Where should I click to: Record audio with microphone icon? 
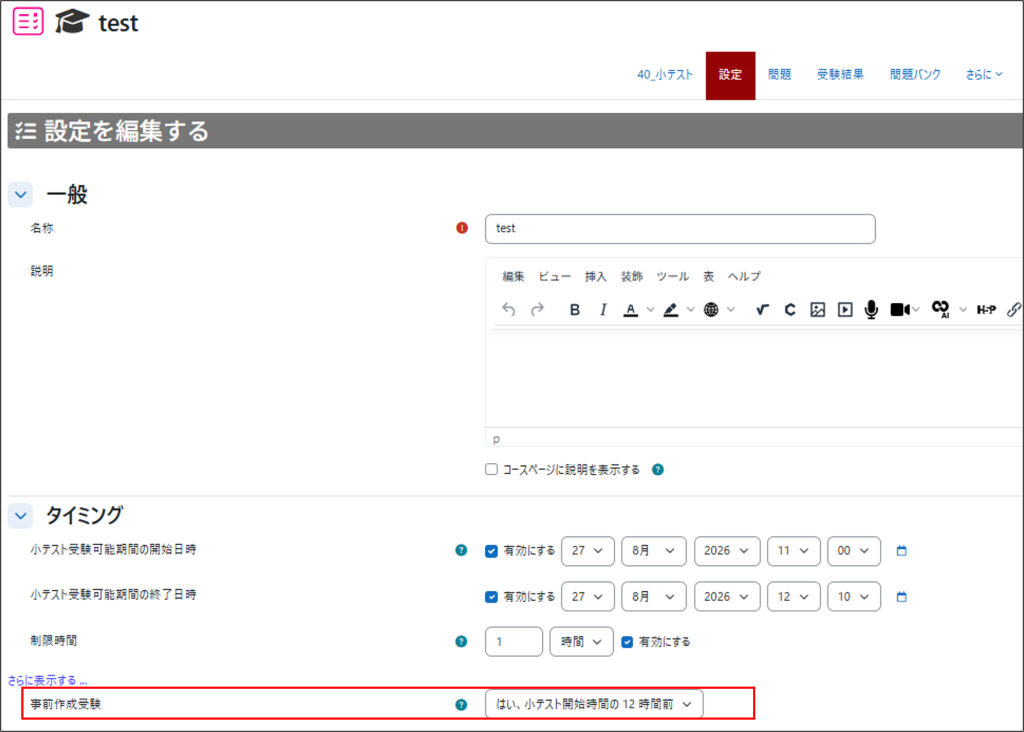(871, 310)
